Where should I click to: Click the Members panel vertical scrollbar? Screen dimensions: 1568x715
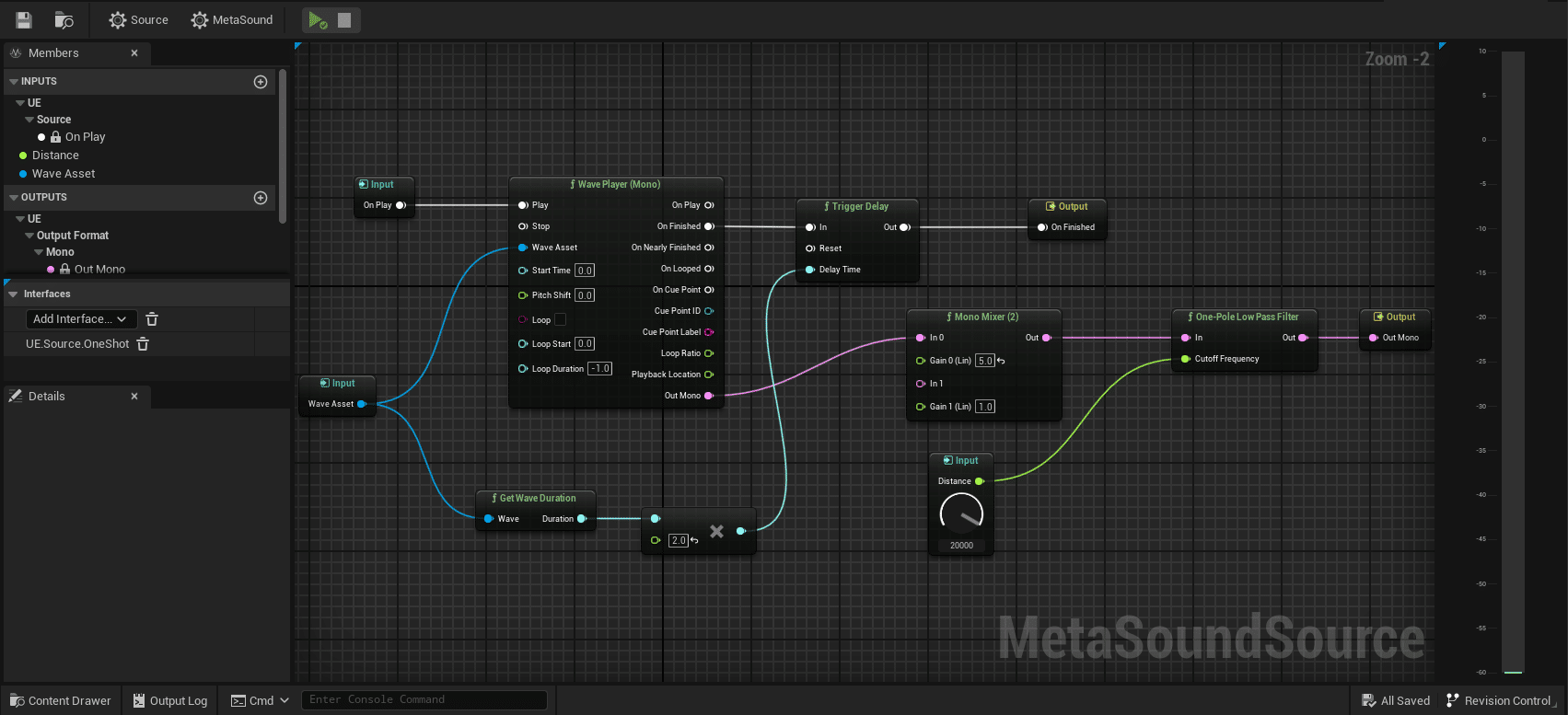(283, 146)
